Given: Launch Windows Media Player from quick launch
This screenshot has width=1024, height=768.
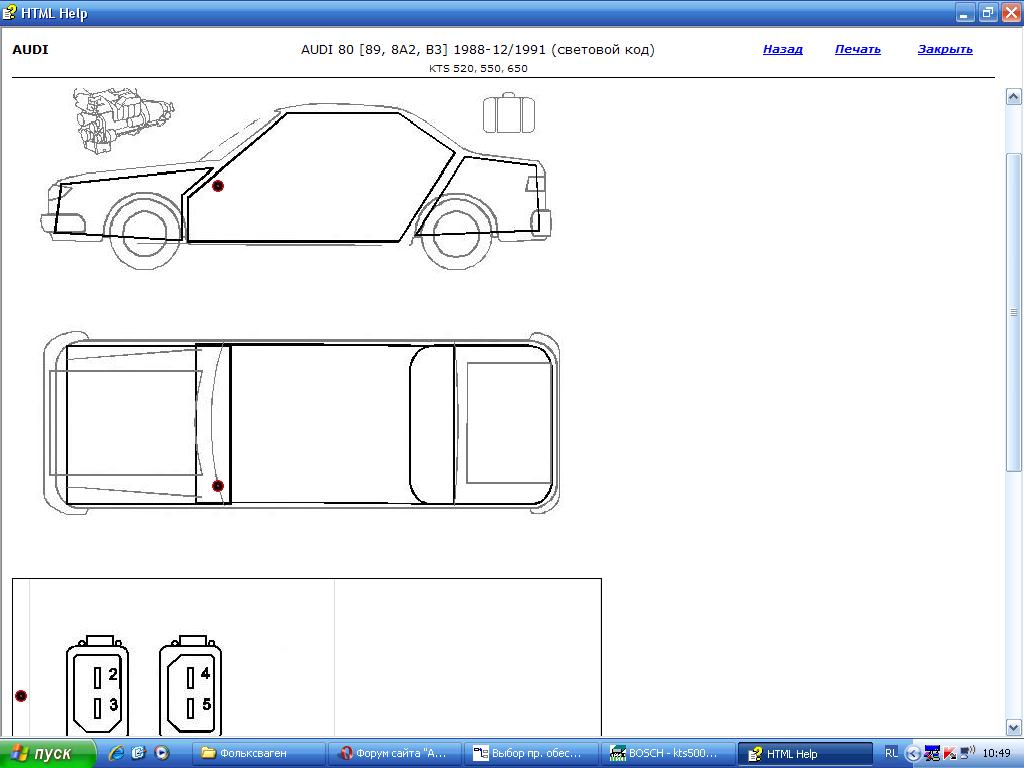Looking at the screenshot, I should [x=161, y=753].
